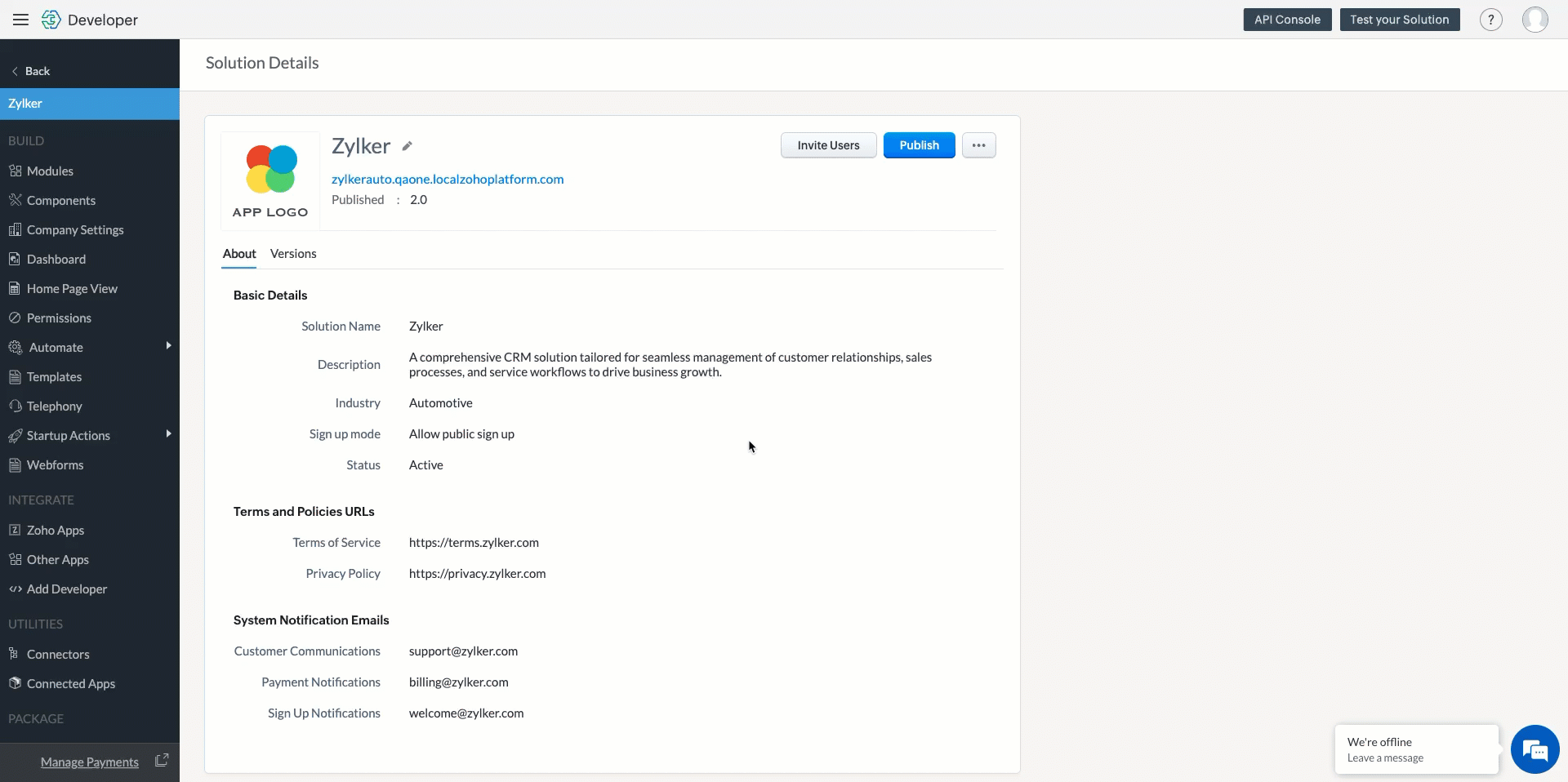This screenshot has width=1568, height=782.
Task: Click the Modules sidebar icon
Action: 15,171
